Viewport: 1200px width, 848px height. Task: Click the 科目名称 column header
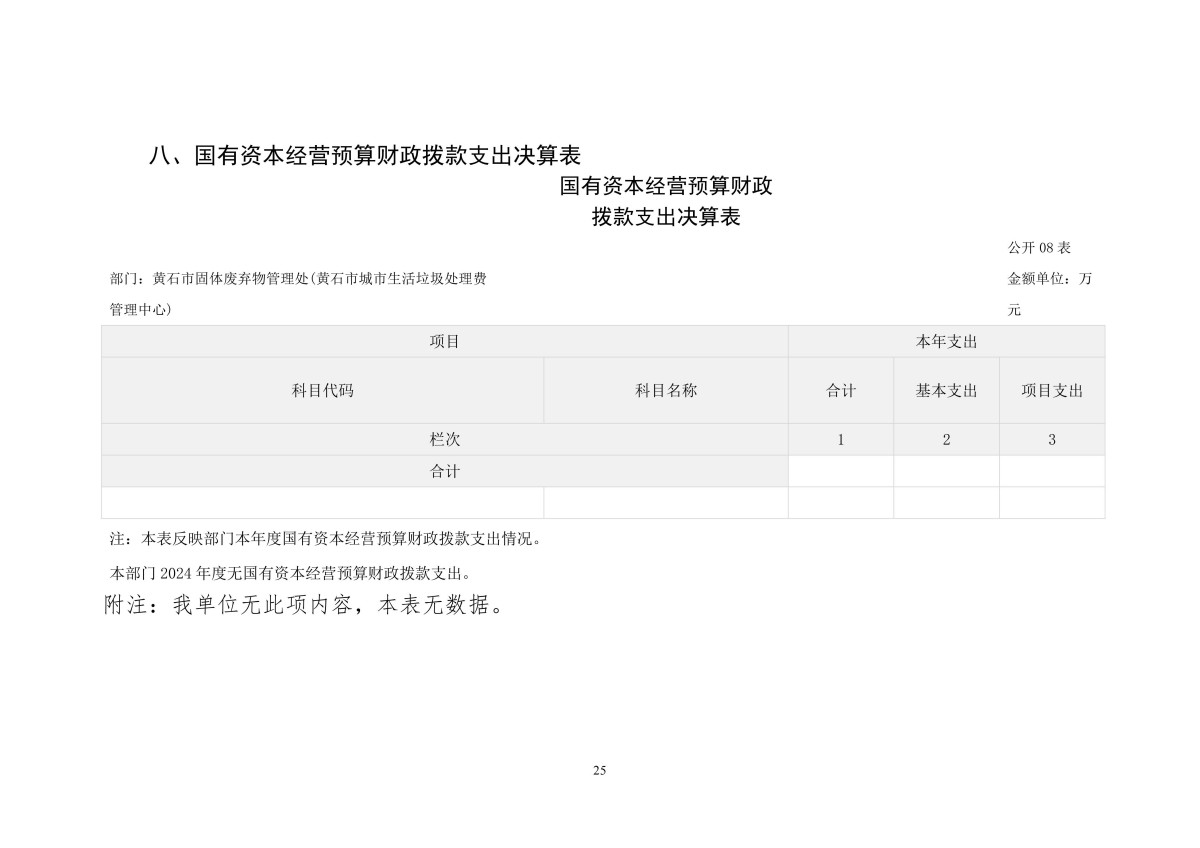pos(666,391)
